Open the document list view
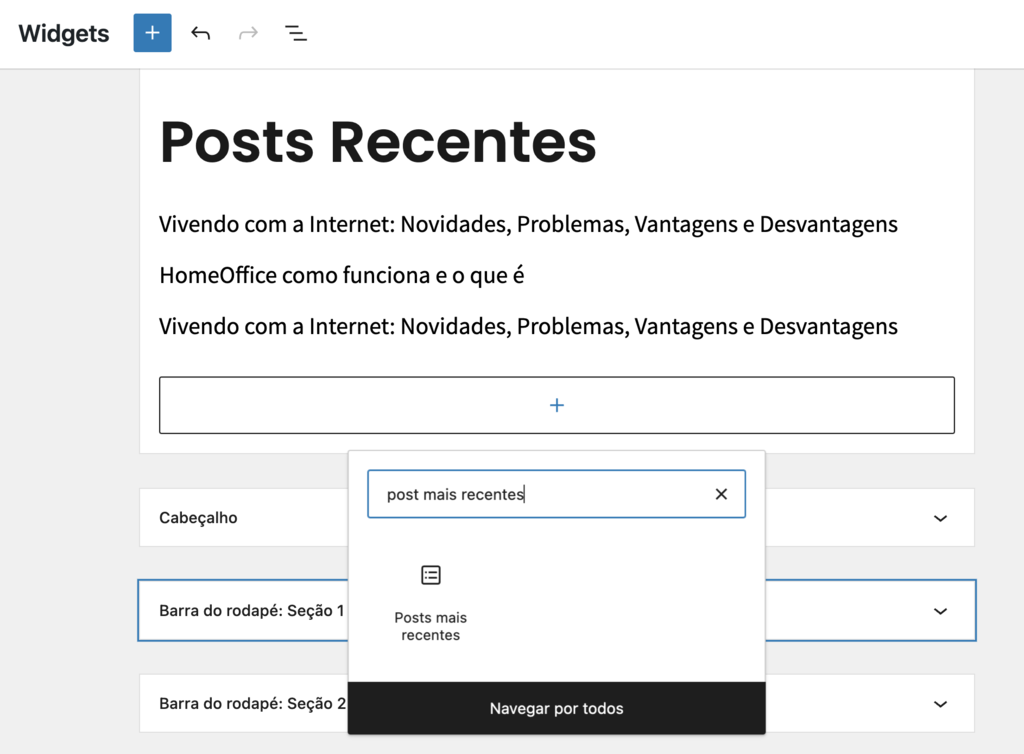The width and height of the screenshot is (1024, 754). [x=296, y=33]
